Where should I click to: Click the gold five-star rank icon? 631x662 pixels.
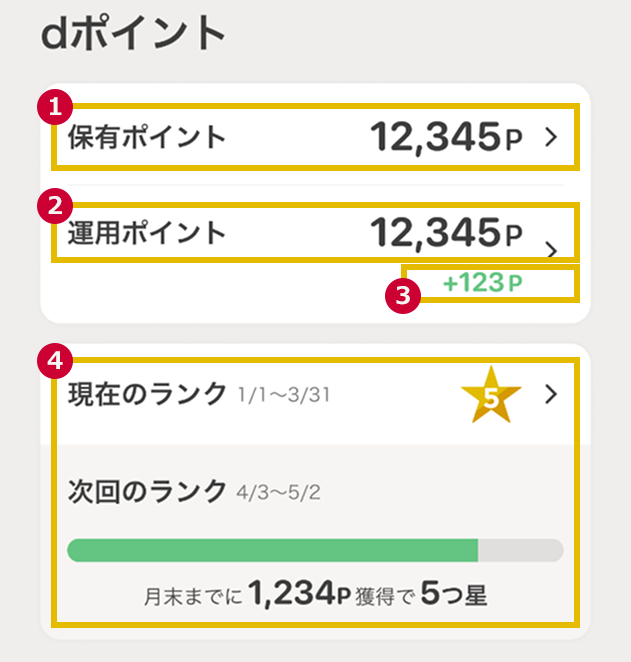pos(490,396)
